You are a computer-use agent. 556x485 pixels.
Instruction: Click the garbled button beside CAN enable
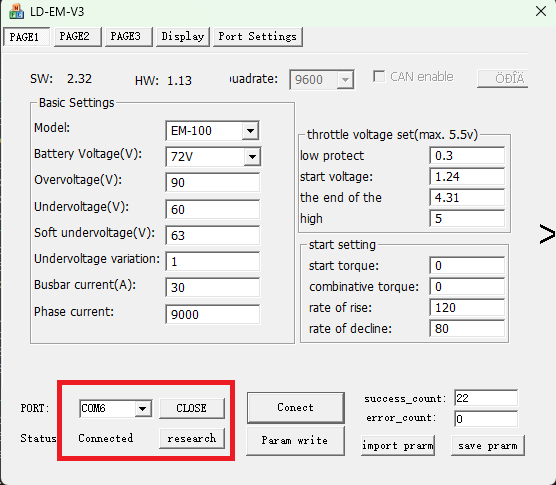tap(503, 78)
